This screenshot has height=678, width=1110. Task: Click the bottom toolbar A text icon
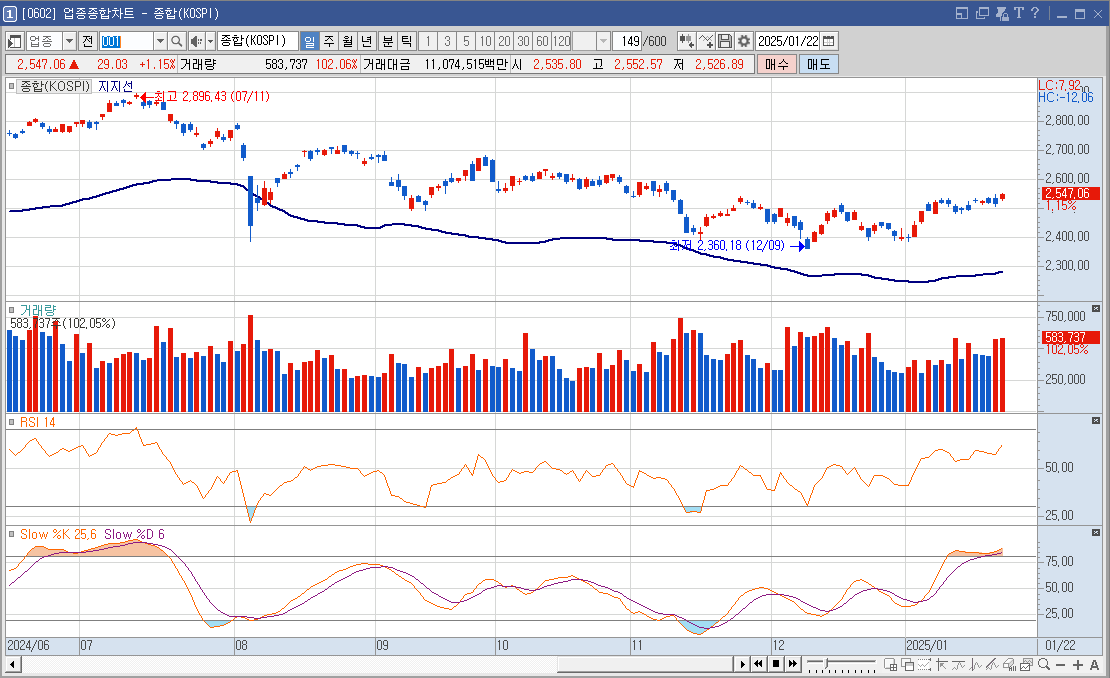(1094, 665)
